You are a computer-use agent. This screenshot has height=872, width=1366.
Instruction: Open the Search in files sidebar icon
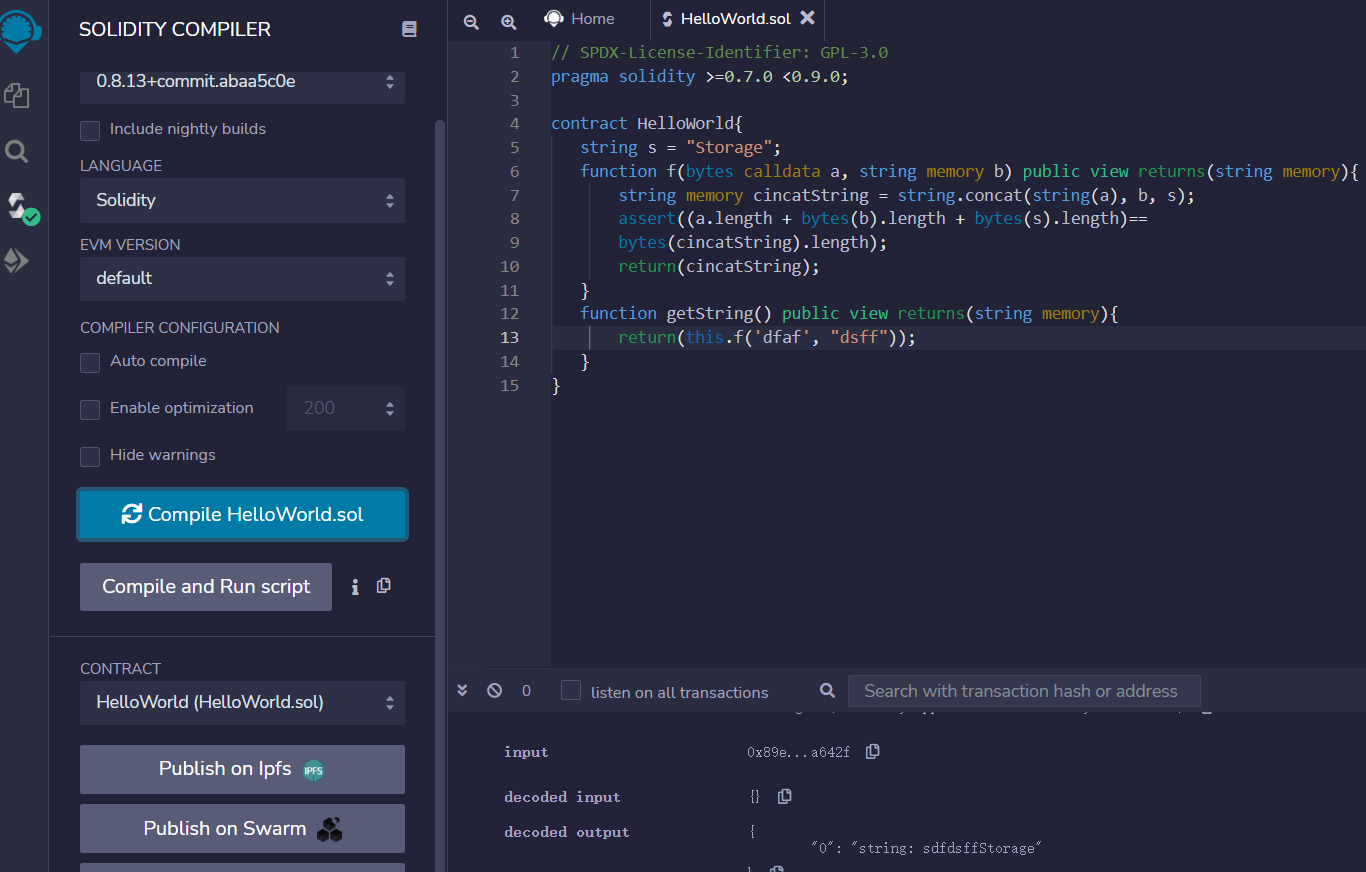17,151
